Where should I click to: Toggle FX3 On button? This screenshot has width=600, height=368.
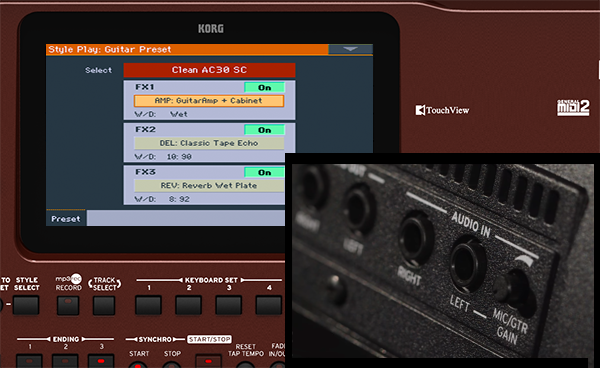264,173
